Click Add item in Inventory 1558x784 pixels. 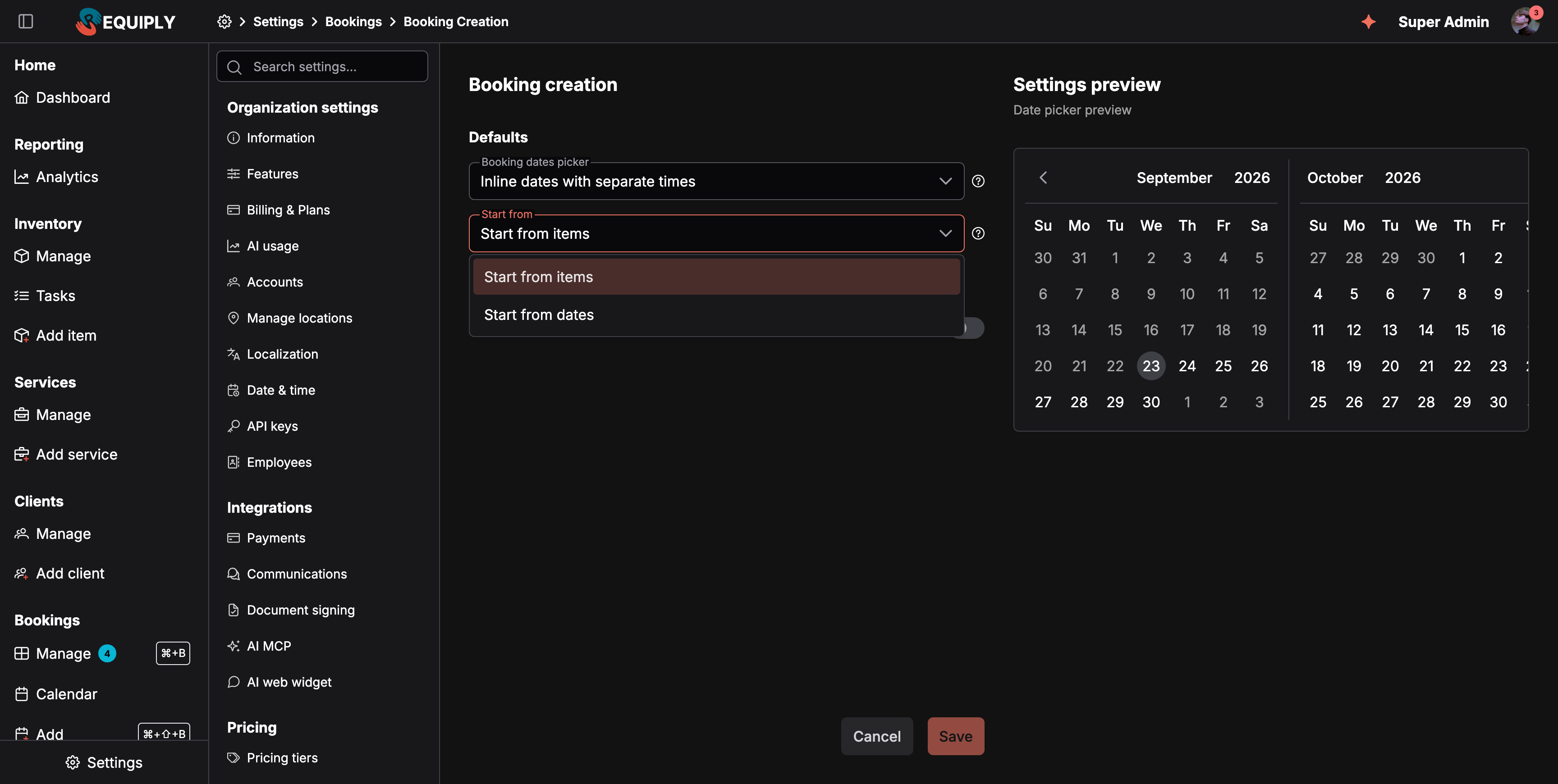coord(55,336)
